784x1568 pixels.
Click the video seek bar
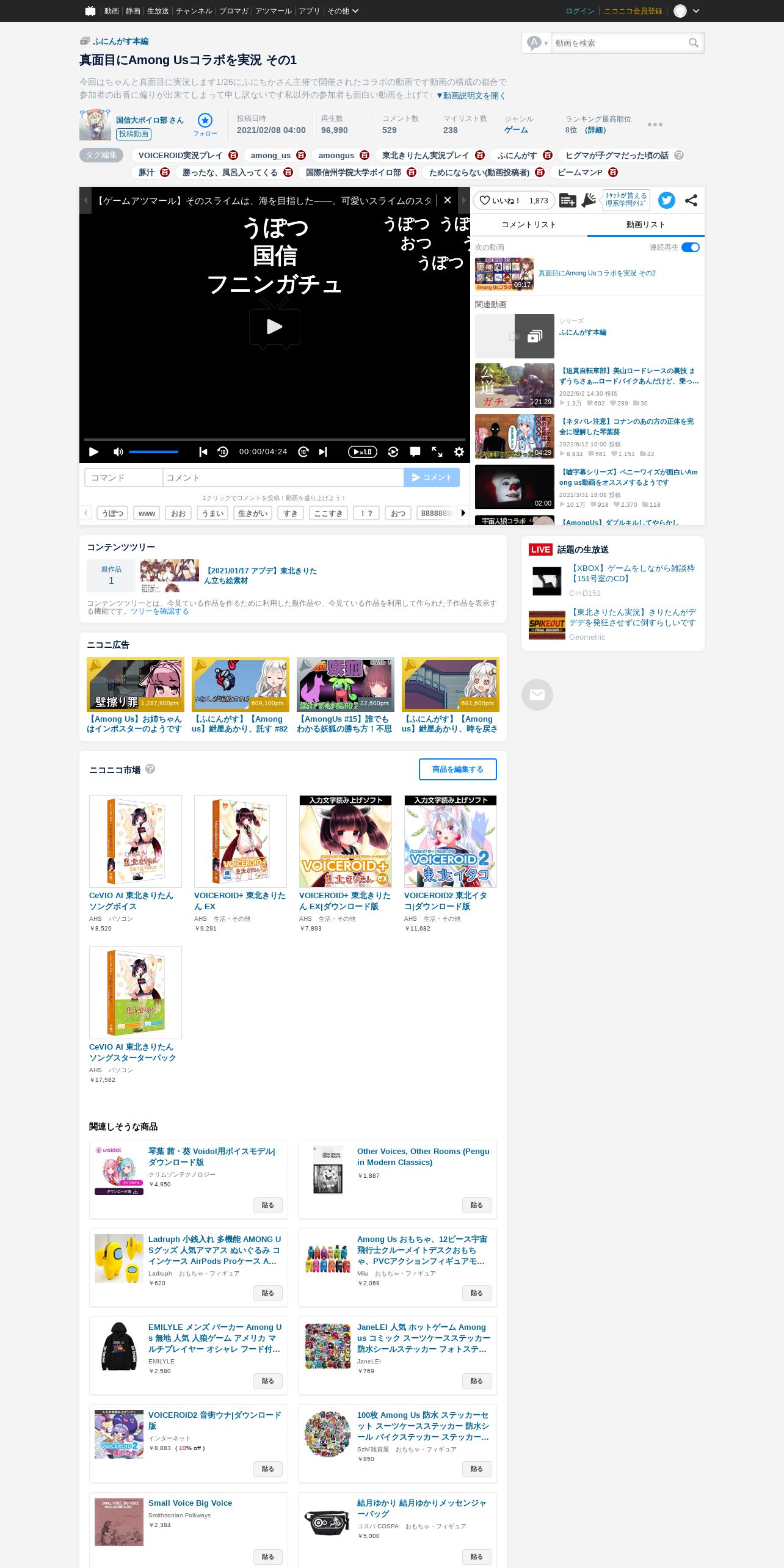[275, 439]
